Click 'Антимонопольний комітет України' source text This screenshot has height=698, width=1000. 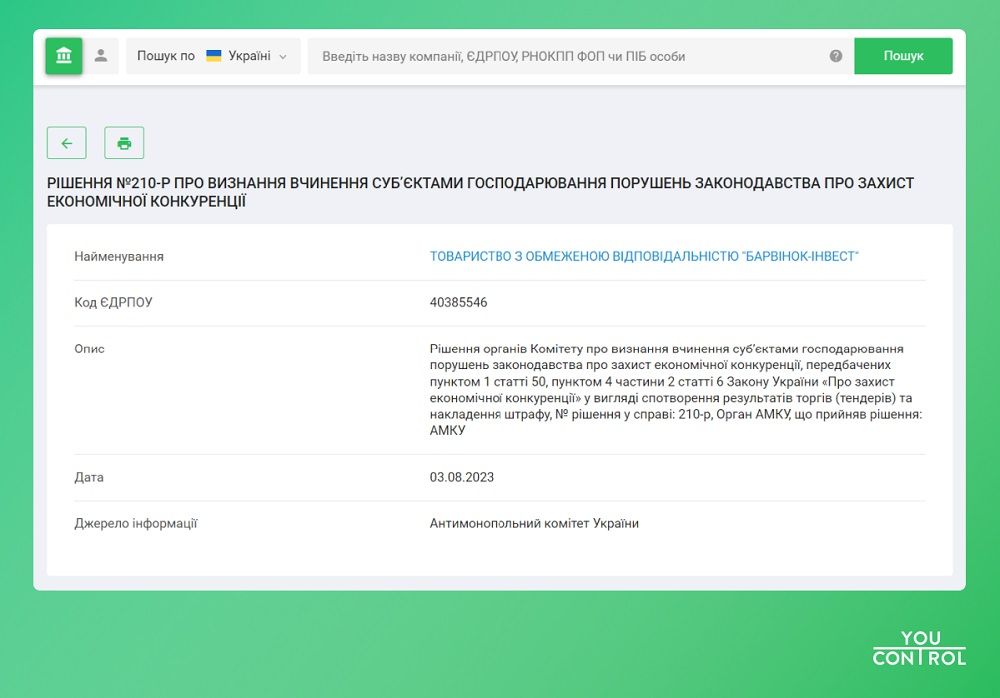pyautogui.click(x=536, y=523)
